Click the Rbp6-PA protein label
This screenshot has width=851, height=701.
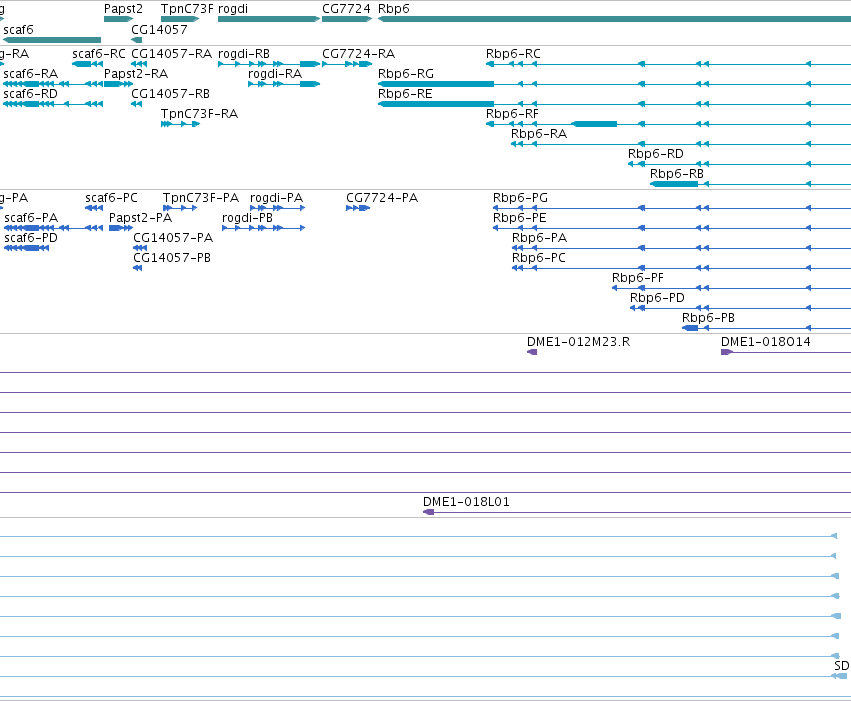539,238
